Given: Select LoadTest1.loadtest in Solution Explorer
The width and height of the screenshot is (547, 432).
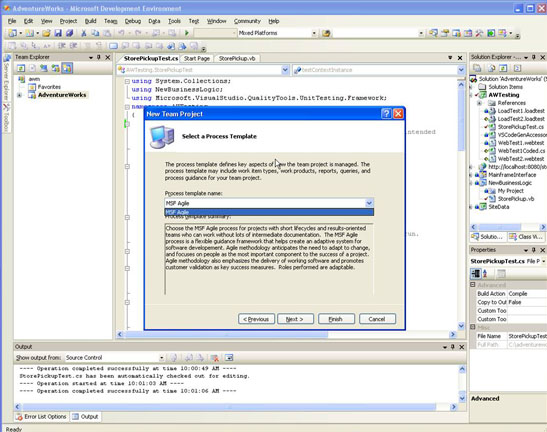Looking at the screenshot, I should [521, 111].
